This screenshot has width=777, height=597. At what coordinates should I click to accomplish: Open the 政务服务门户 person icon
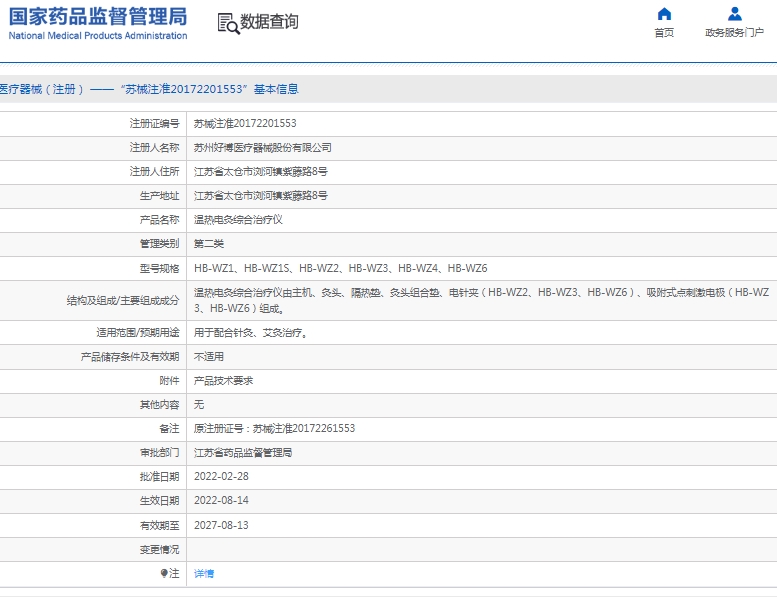(734, 14)
